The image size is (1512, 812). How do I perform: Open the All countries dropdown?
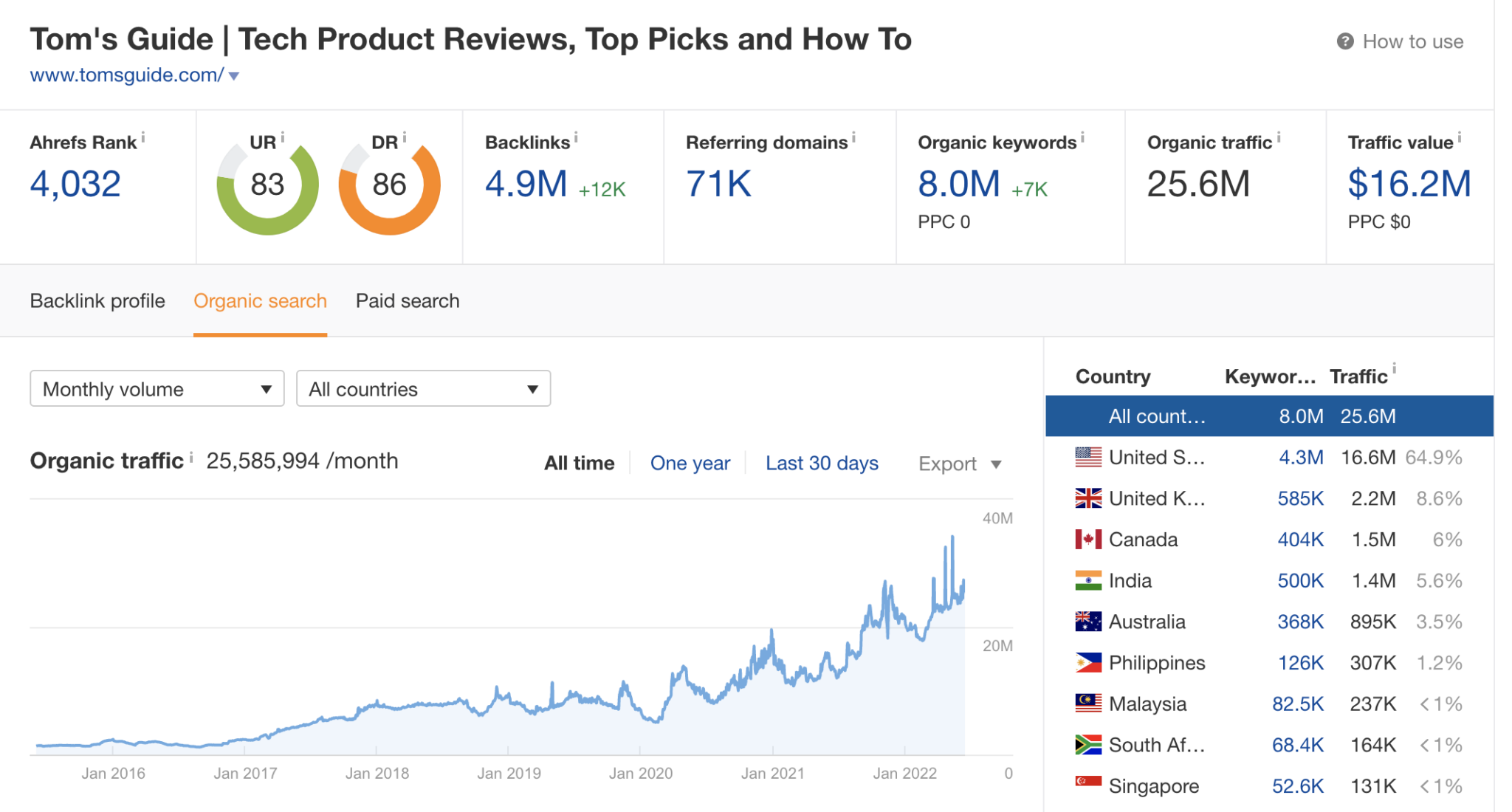tap(424, 389)
